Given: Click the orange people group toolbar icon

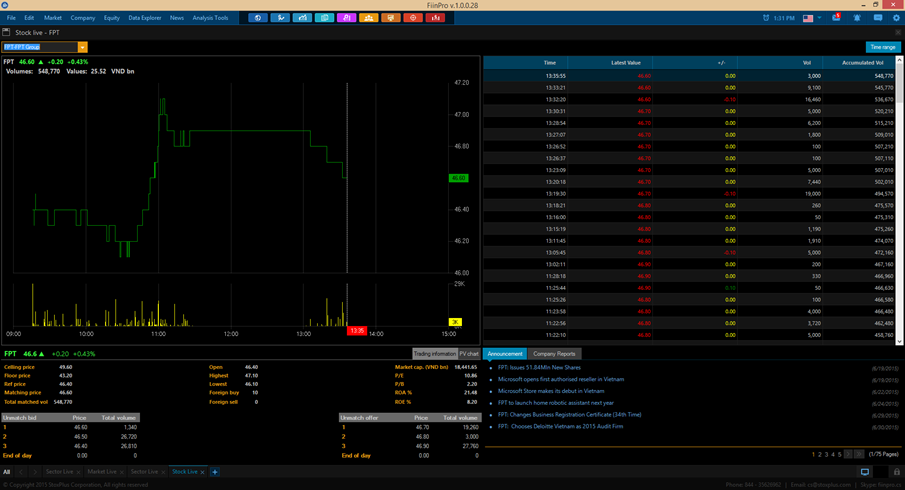Looking at the screenshot, I should click(x=368, y=18).
